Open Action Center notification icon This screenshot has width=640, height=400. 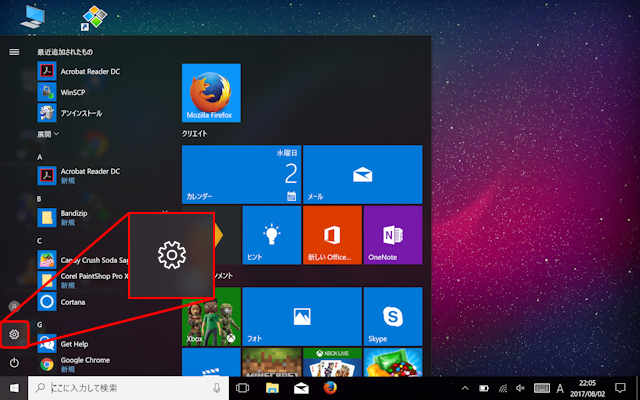pos(621,388)
